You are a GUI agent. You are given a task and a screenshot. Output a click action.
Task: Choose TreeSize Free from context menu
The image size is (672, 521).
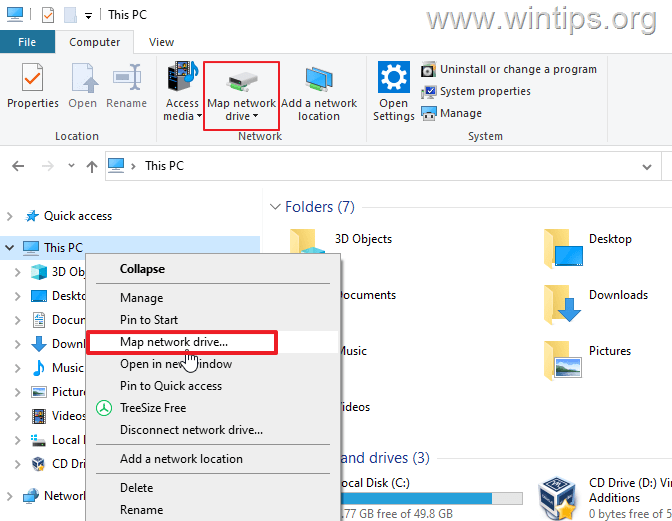(213, 407)
